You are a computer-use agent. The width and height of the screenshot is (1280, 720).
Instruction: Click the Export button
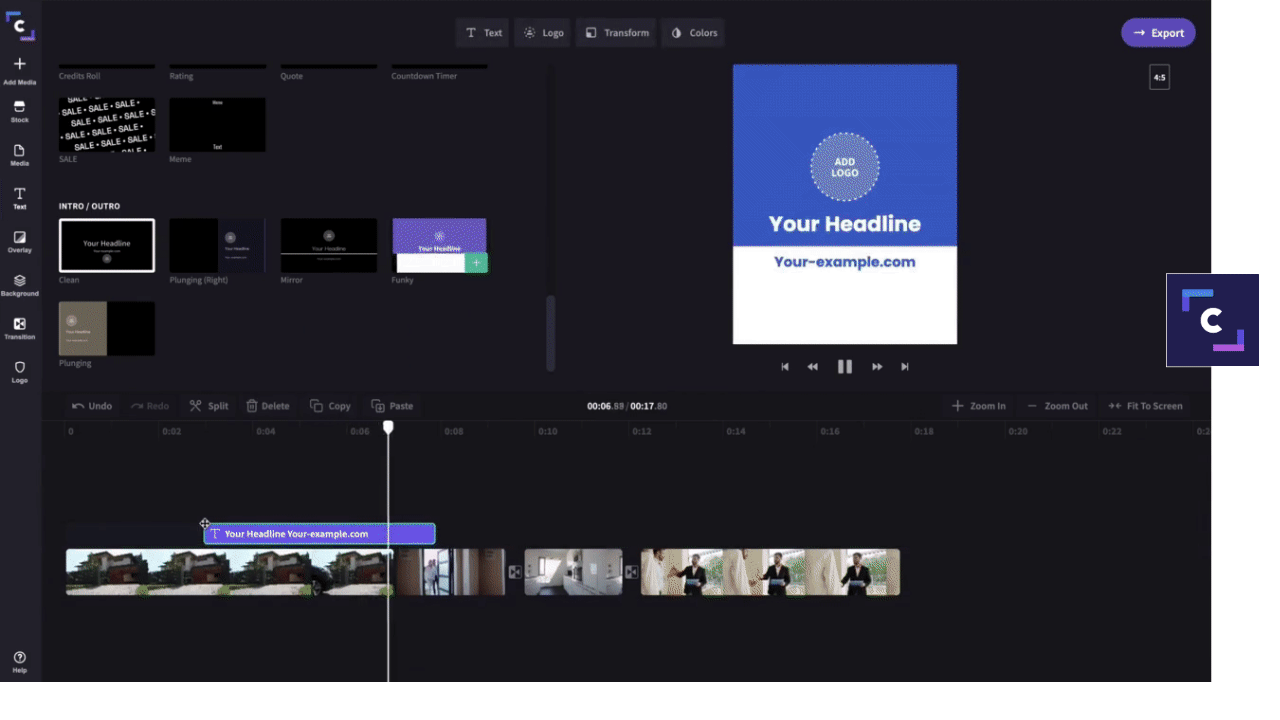click(1158, 33)
